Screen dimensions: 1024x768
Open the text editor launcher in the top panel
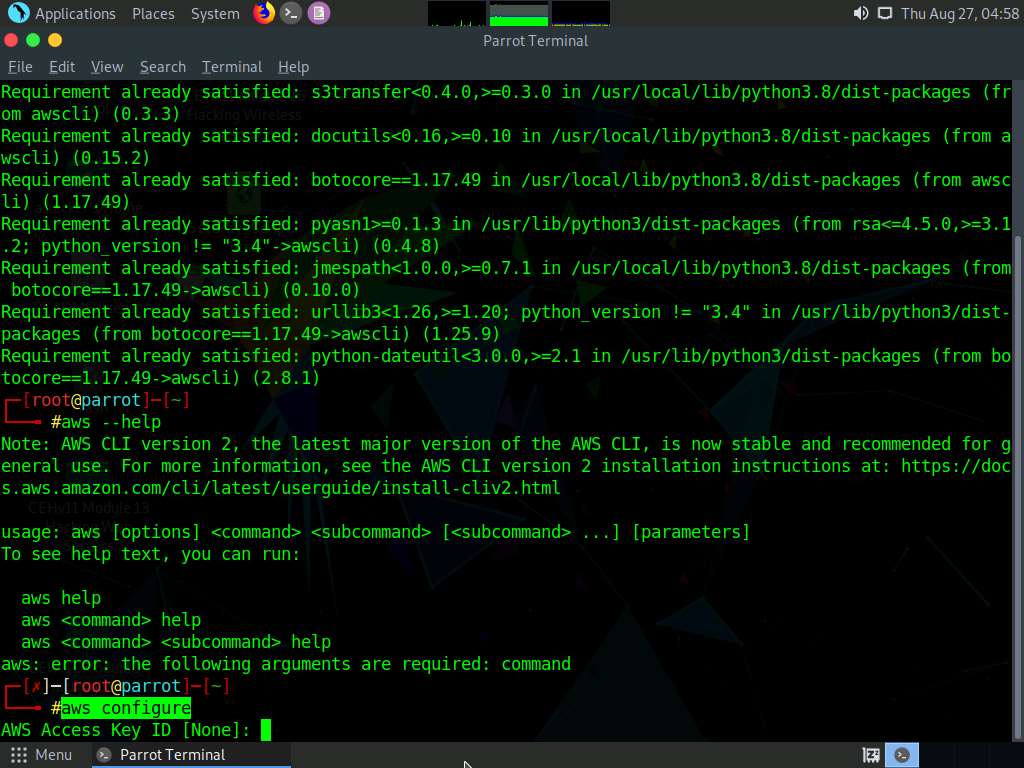click(x=318, y=13)
